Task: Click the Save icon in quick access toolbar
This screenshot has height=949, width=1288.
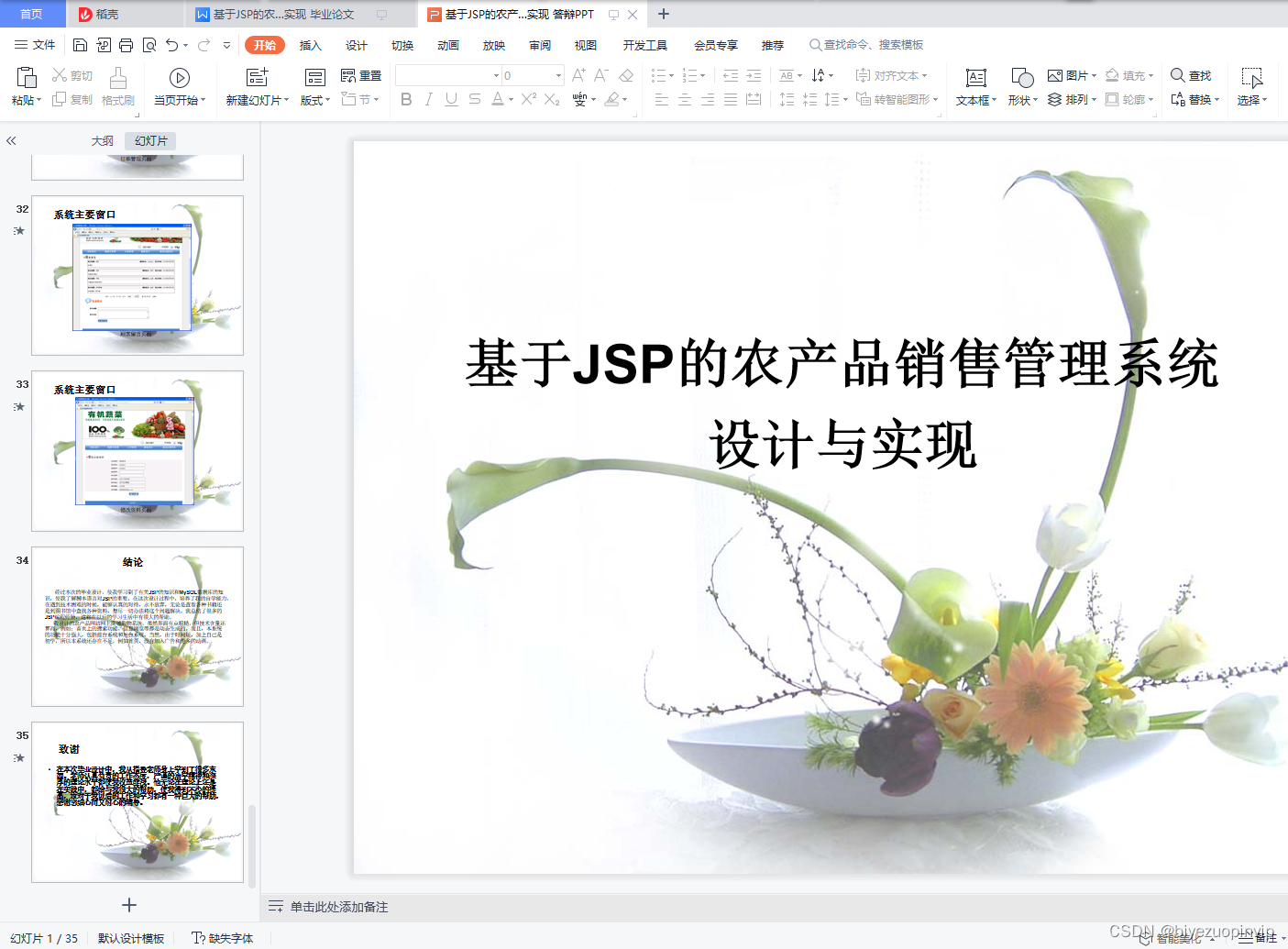Action: (x=80, y=45)
